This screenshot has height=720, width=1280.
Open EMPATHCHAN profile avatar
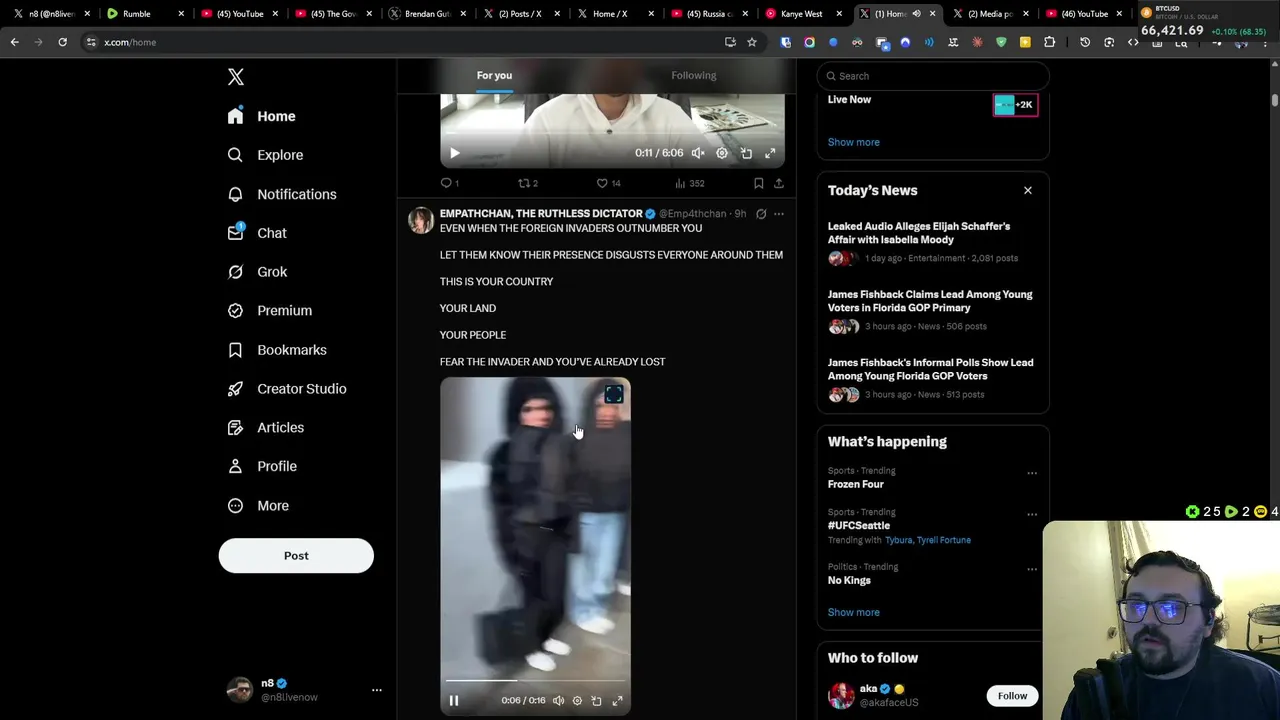421,220
